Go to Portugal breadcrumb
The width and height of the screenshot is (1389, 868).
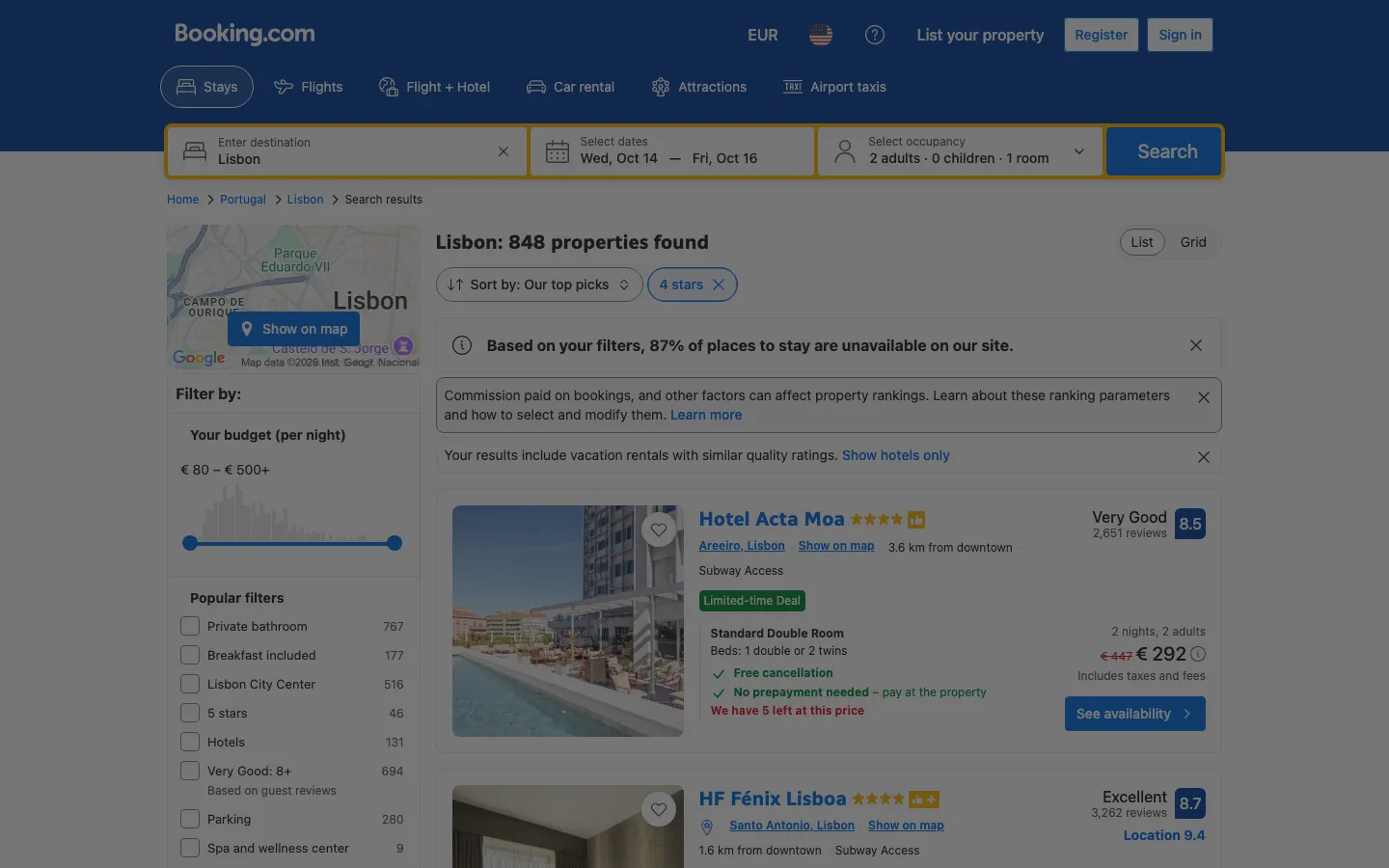click(243, 200)
